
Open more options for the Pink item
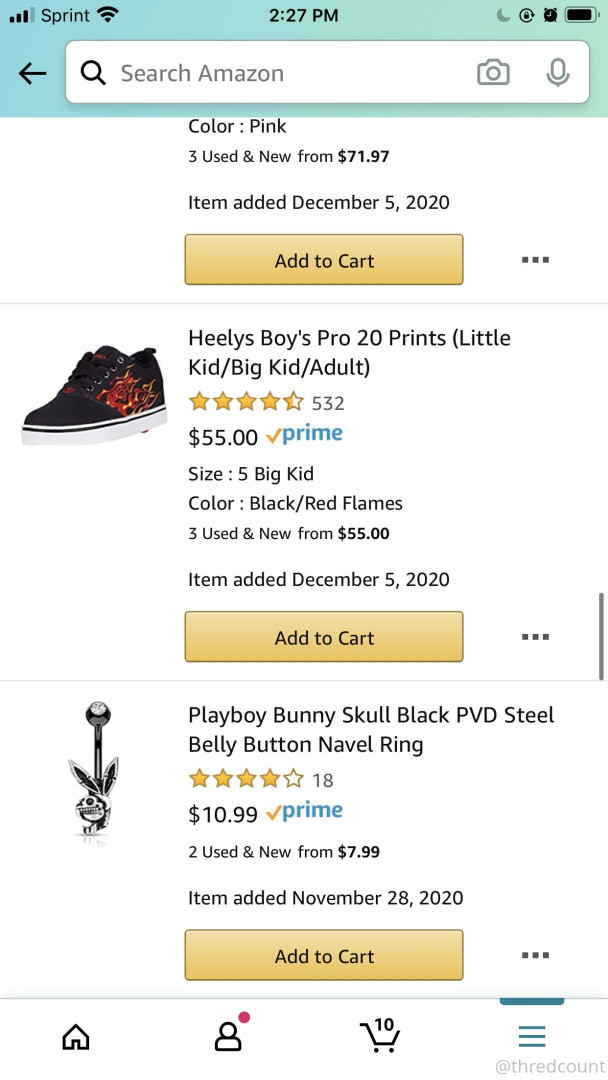[x=535, y=260]
